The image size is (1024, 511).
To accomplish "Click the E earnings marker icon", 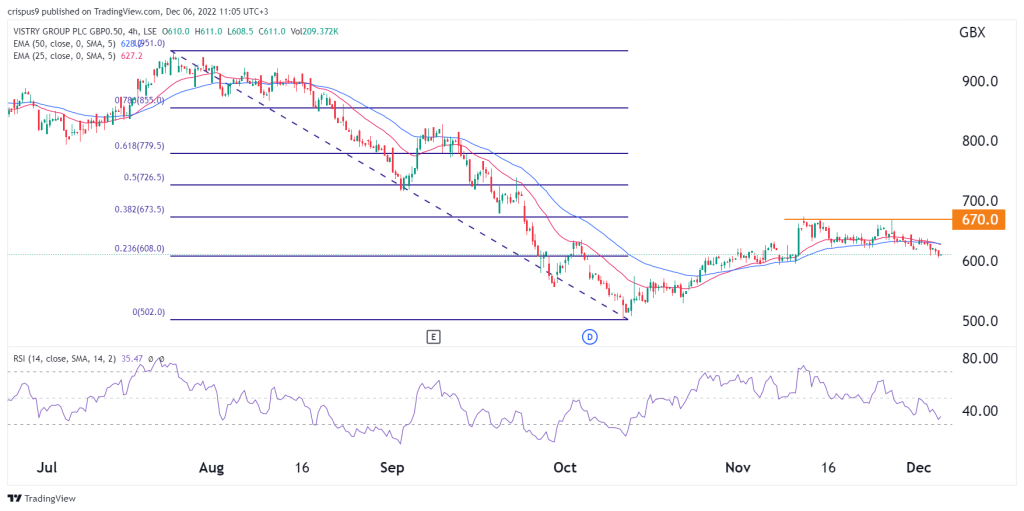I will pyautogui.click(x=433, y=337).
